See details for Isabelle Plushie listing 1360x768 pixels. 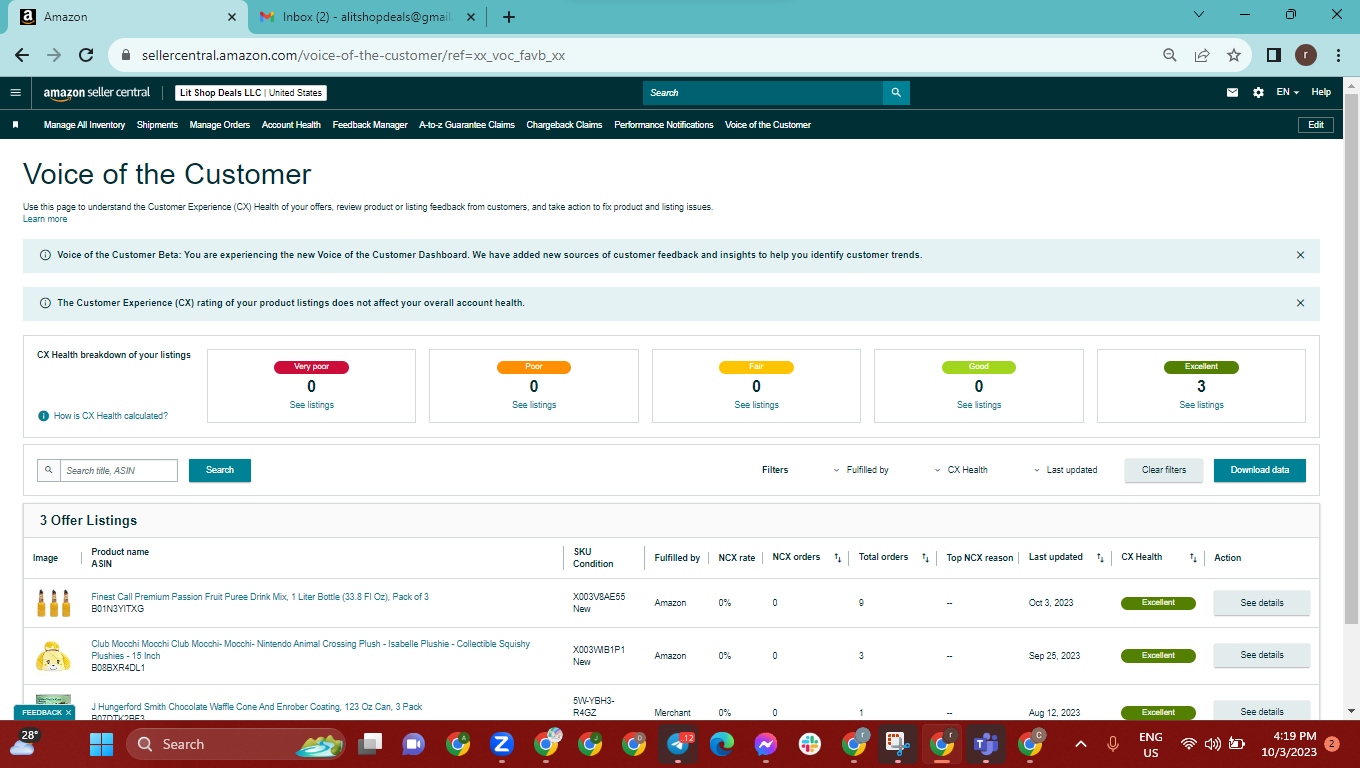click(x=1262, y=655)
